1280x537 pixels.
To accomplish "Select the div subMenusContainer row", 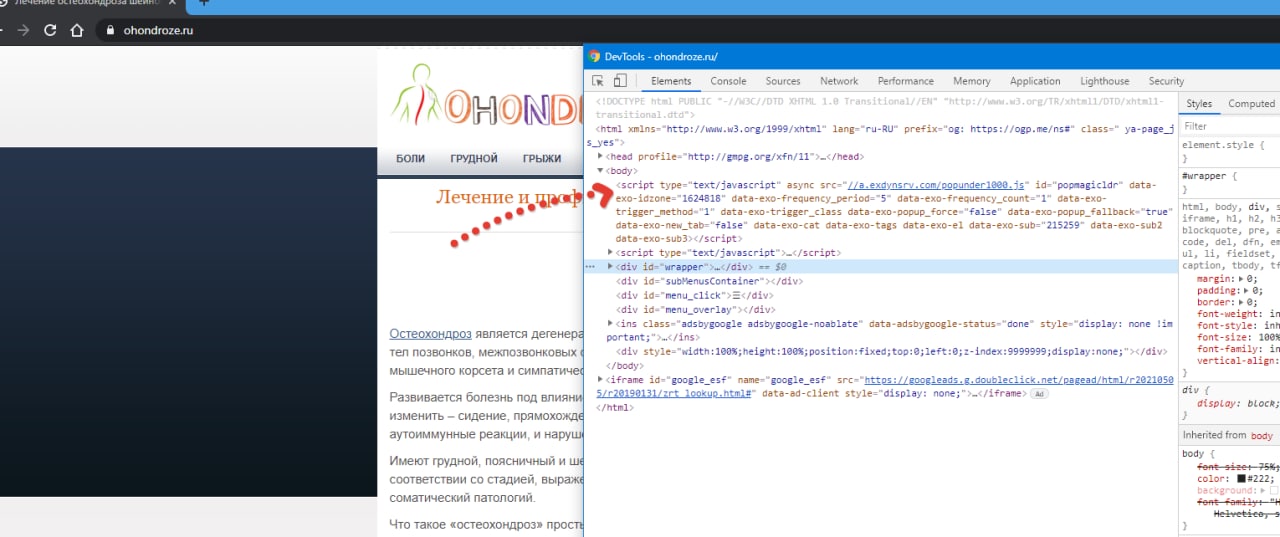I will click(x=710, y=281).
